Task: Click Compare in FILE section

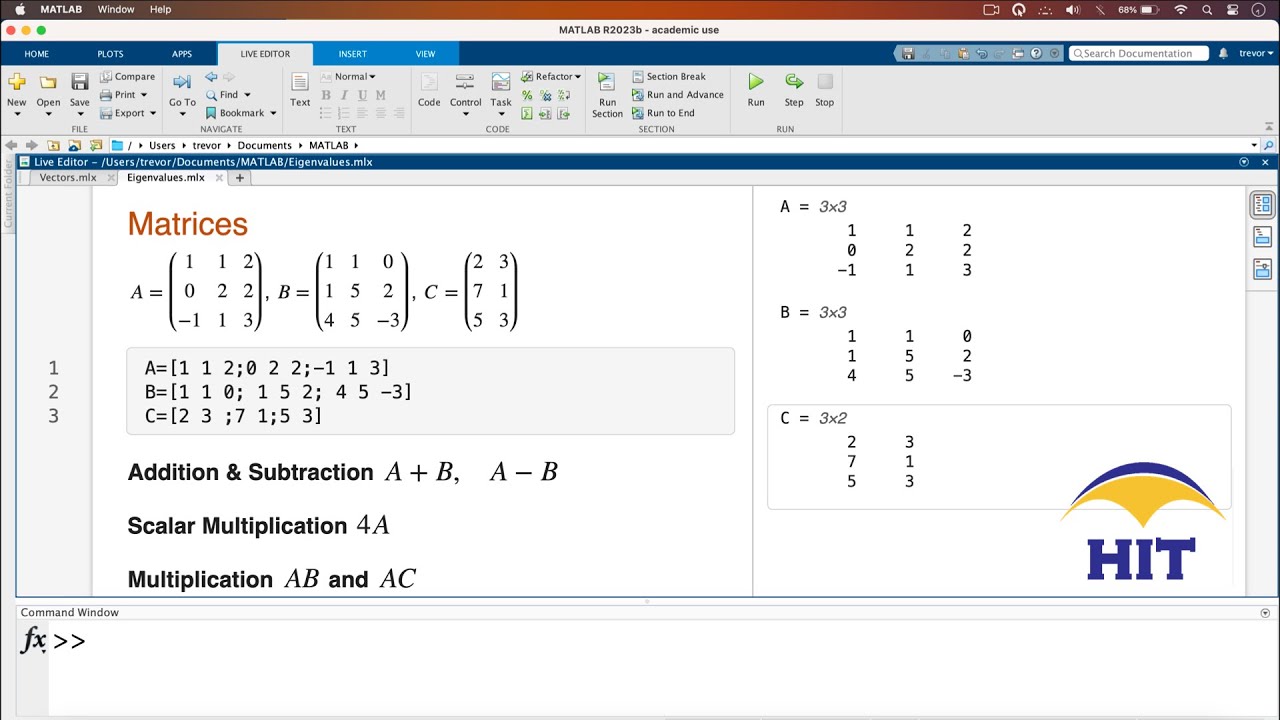Action: click(x=127, y=76)
